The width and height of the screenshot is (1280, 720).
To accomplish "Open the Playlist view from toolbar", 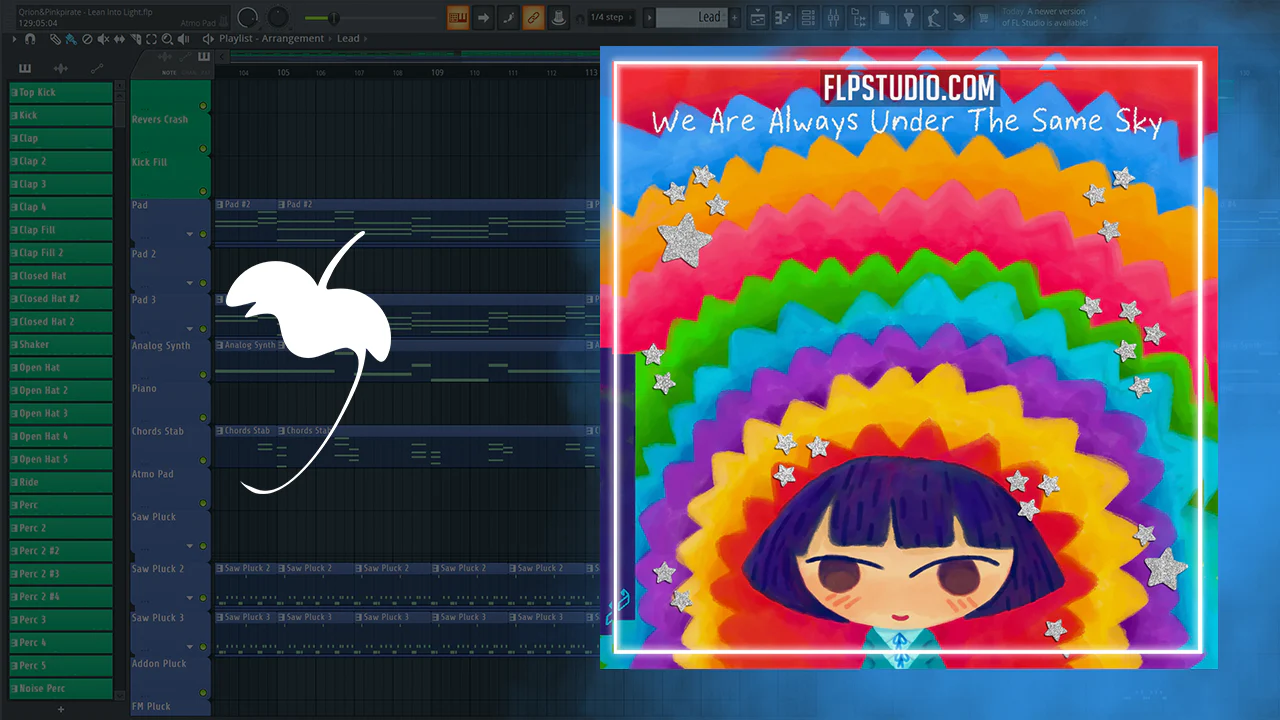I will [x=758, y=17].
